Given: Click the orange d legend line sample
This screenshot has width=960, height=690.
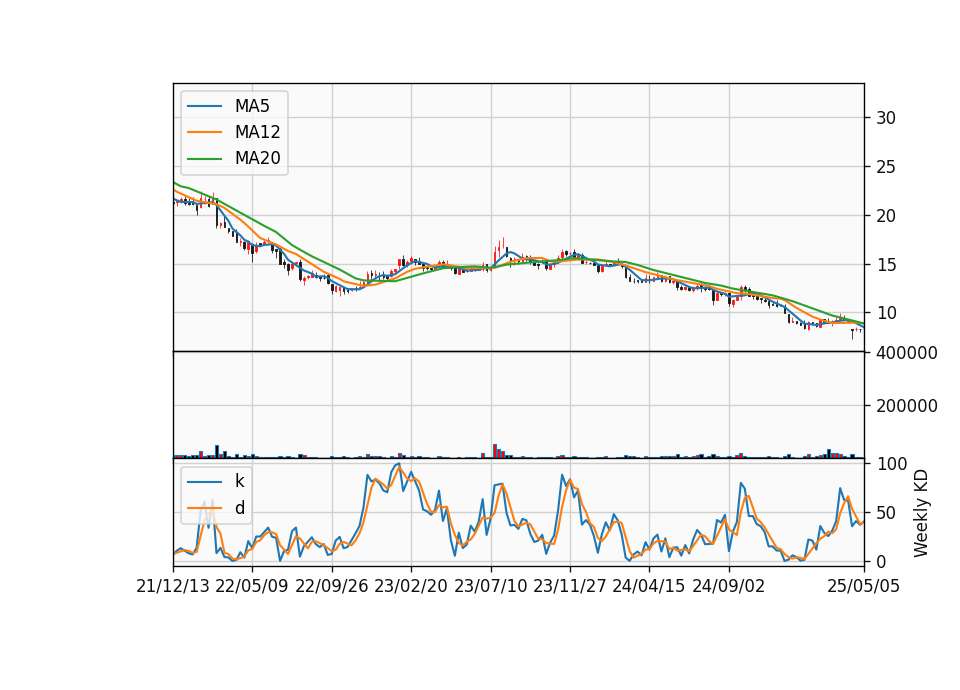Looking at the screenshot, I should [204, 508].
